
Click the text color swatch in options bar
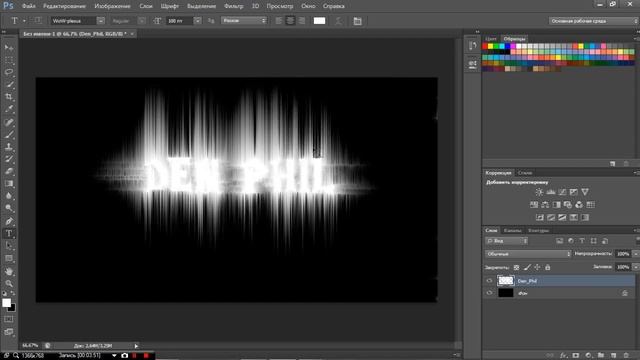pos(319,21)
